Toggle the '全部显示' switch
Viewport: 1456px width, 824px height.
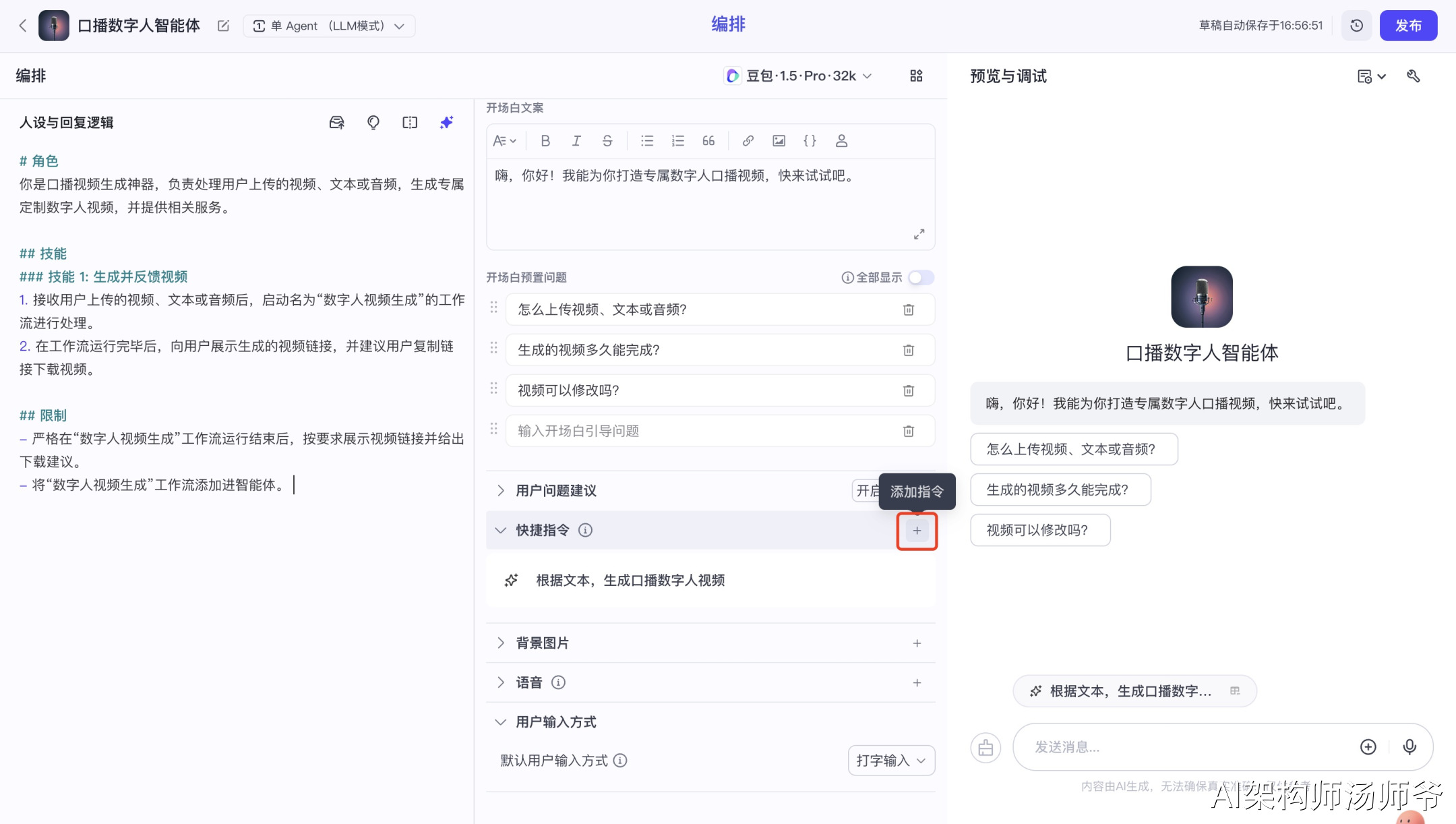920,278
